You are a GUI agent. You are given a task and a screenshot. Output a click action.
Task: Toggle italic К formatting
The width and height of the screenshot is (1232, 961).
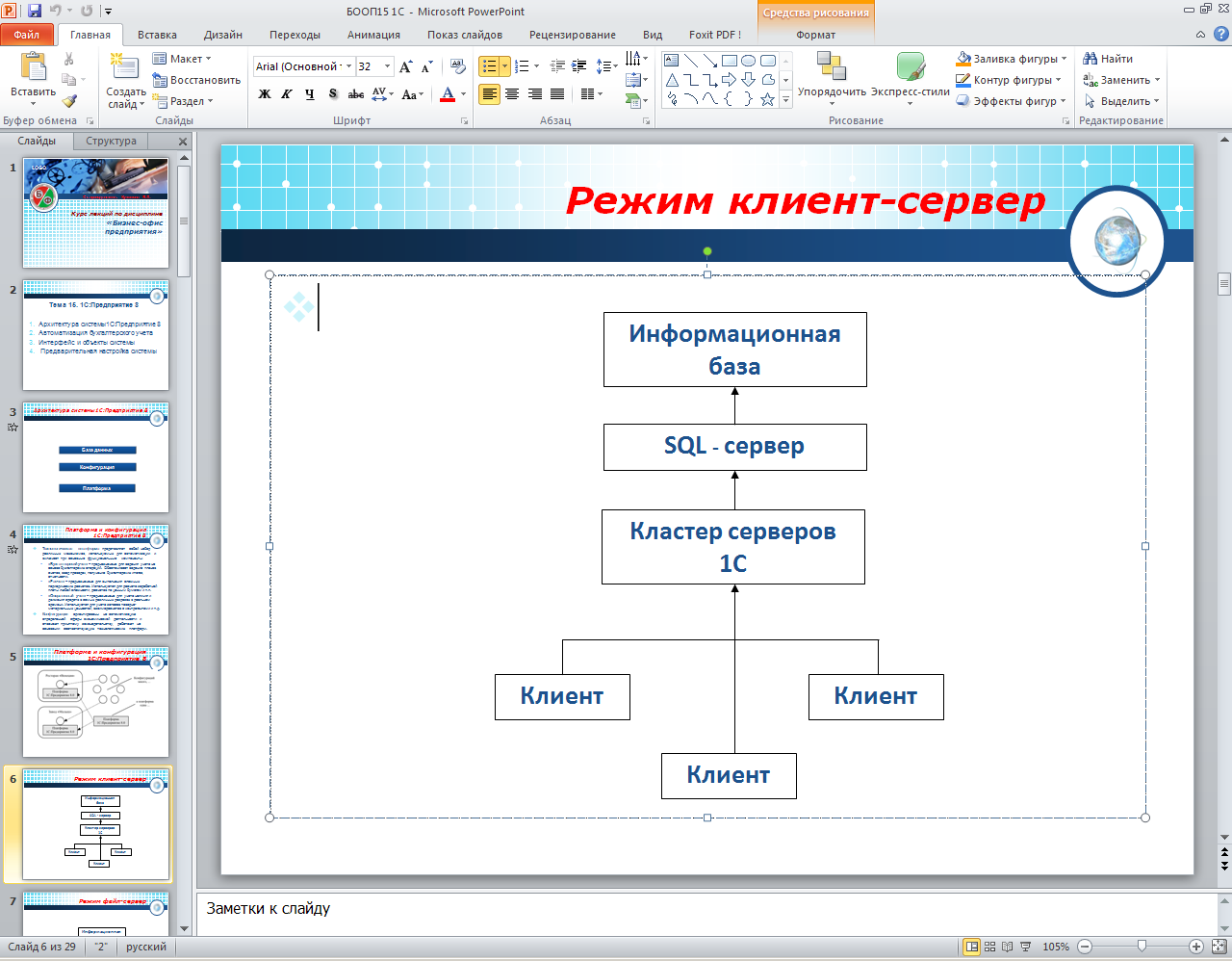pyautogui.click(x=287, y=94)
